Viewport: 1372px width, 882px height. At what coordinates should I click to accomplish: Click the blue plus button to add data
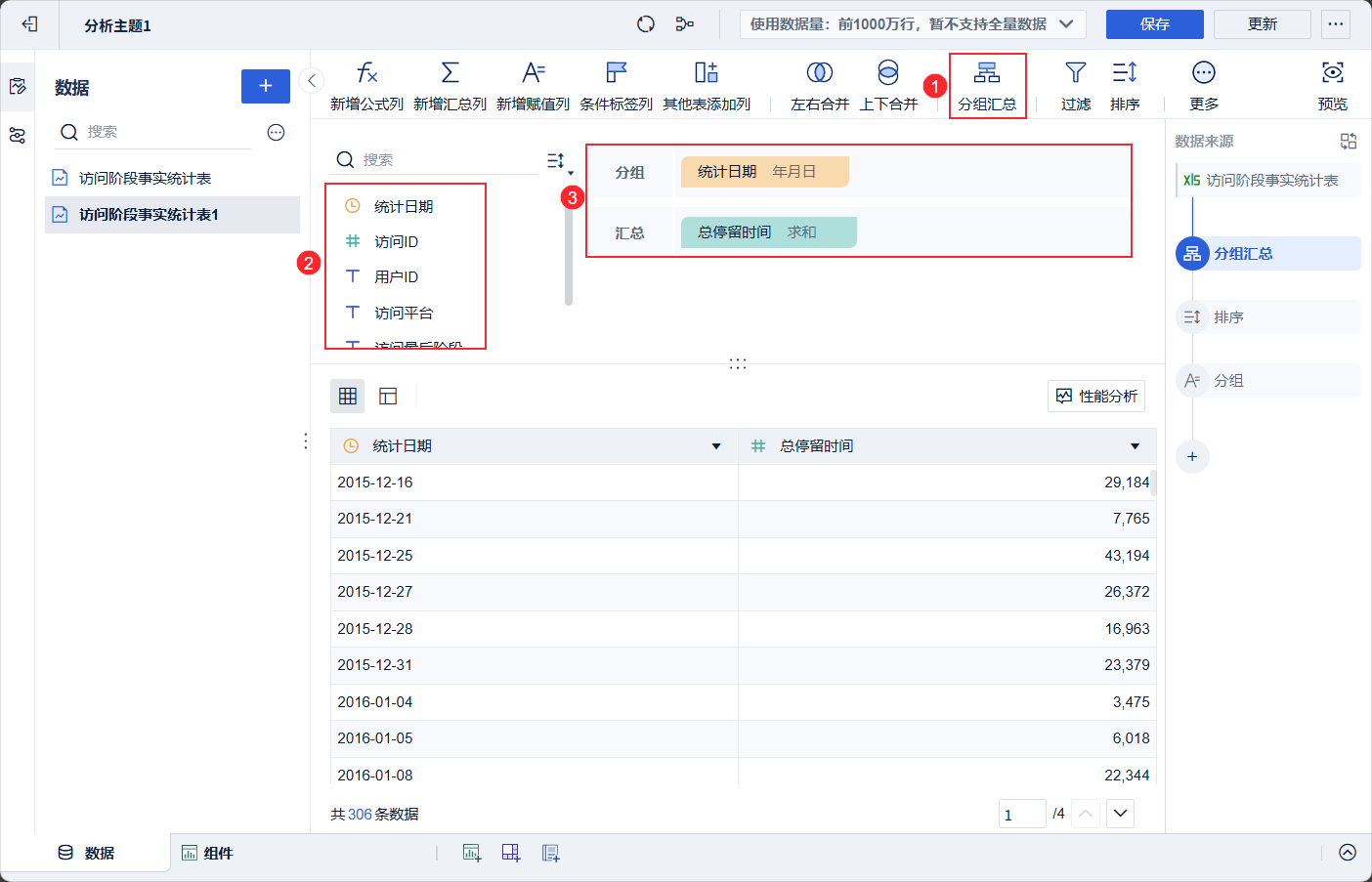pyautogui.click(x=266, y=86)
